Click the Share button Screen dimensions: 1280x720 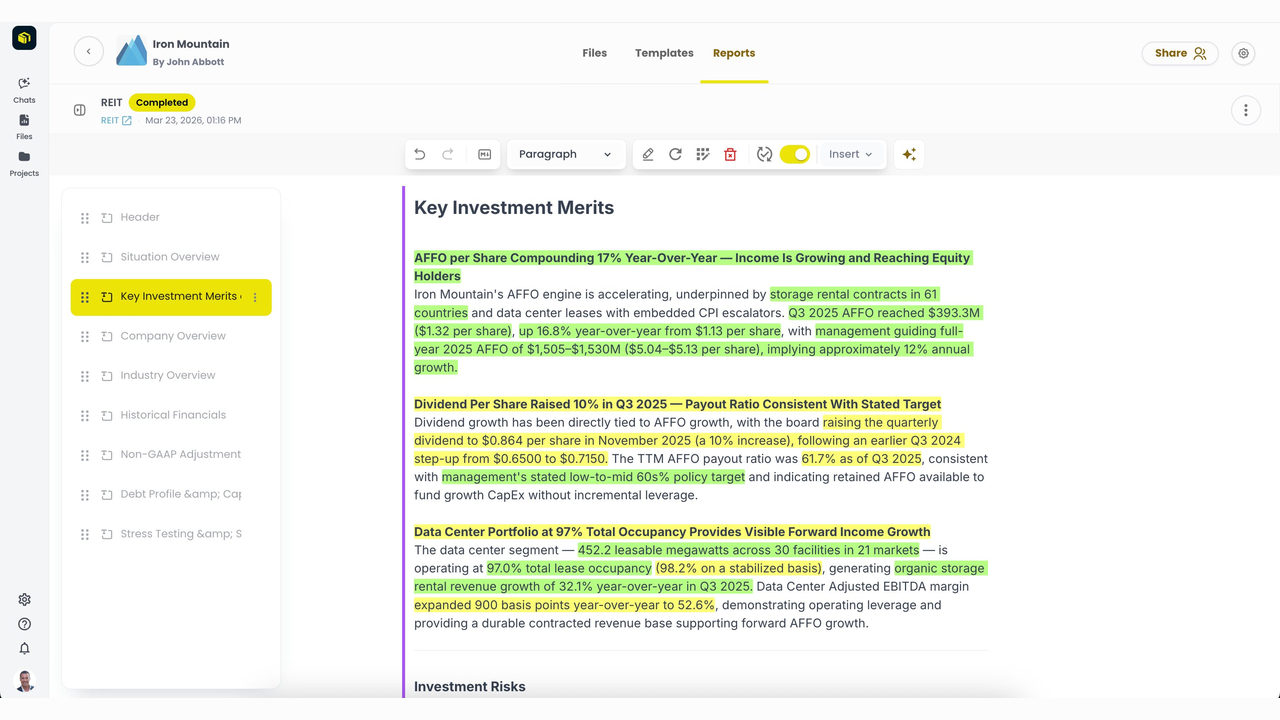[1180, 53]
